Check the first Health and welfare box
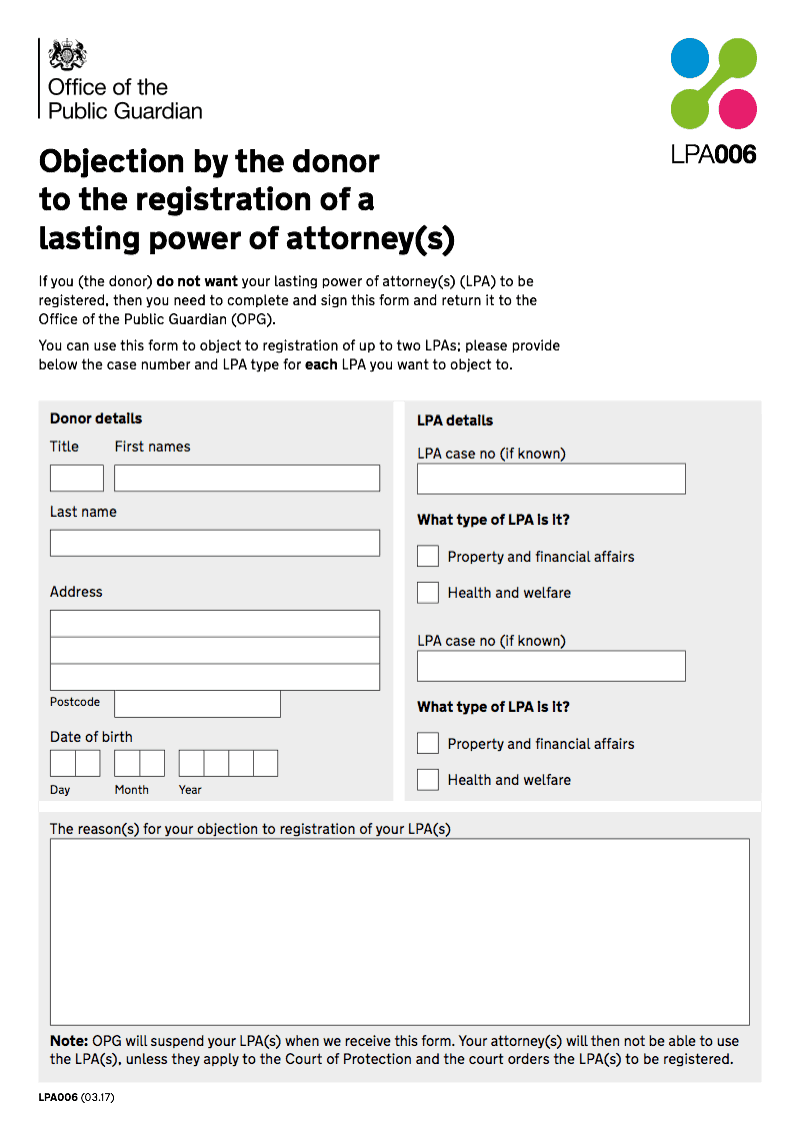The height and width of the screenshot is (1131, 800). click(x=427, y=592)
